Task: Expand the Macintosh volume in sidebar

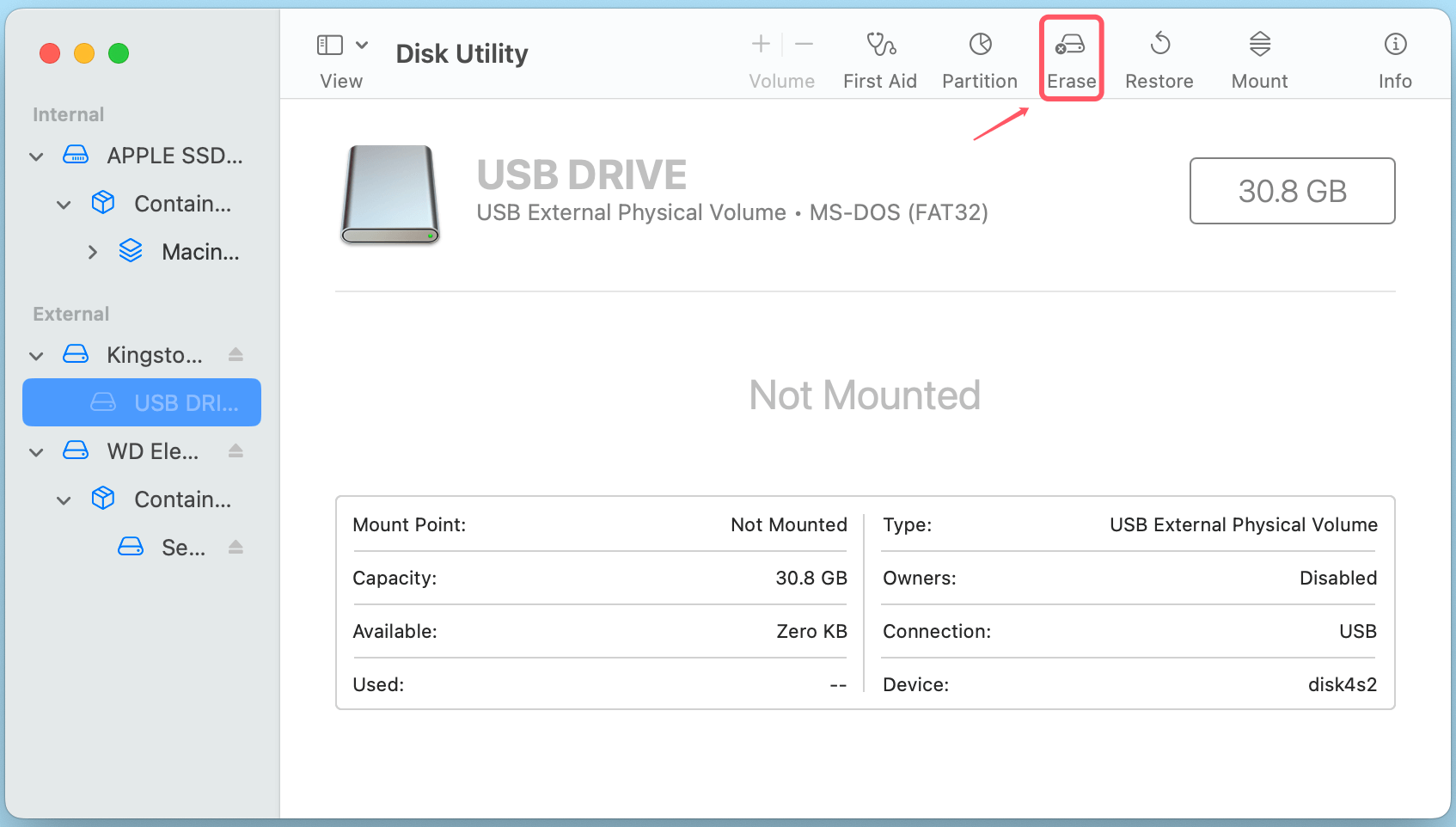Action: coord(93,251)
